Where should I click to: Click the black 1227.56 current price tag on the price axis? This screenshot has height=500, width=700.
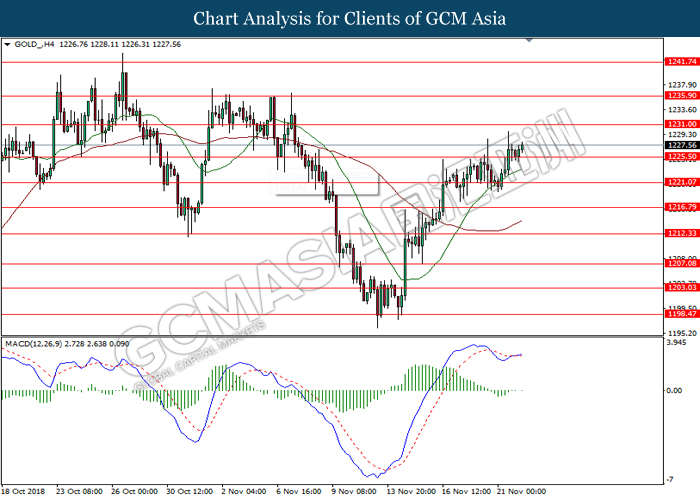coord(682,145)
